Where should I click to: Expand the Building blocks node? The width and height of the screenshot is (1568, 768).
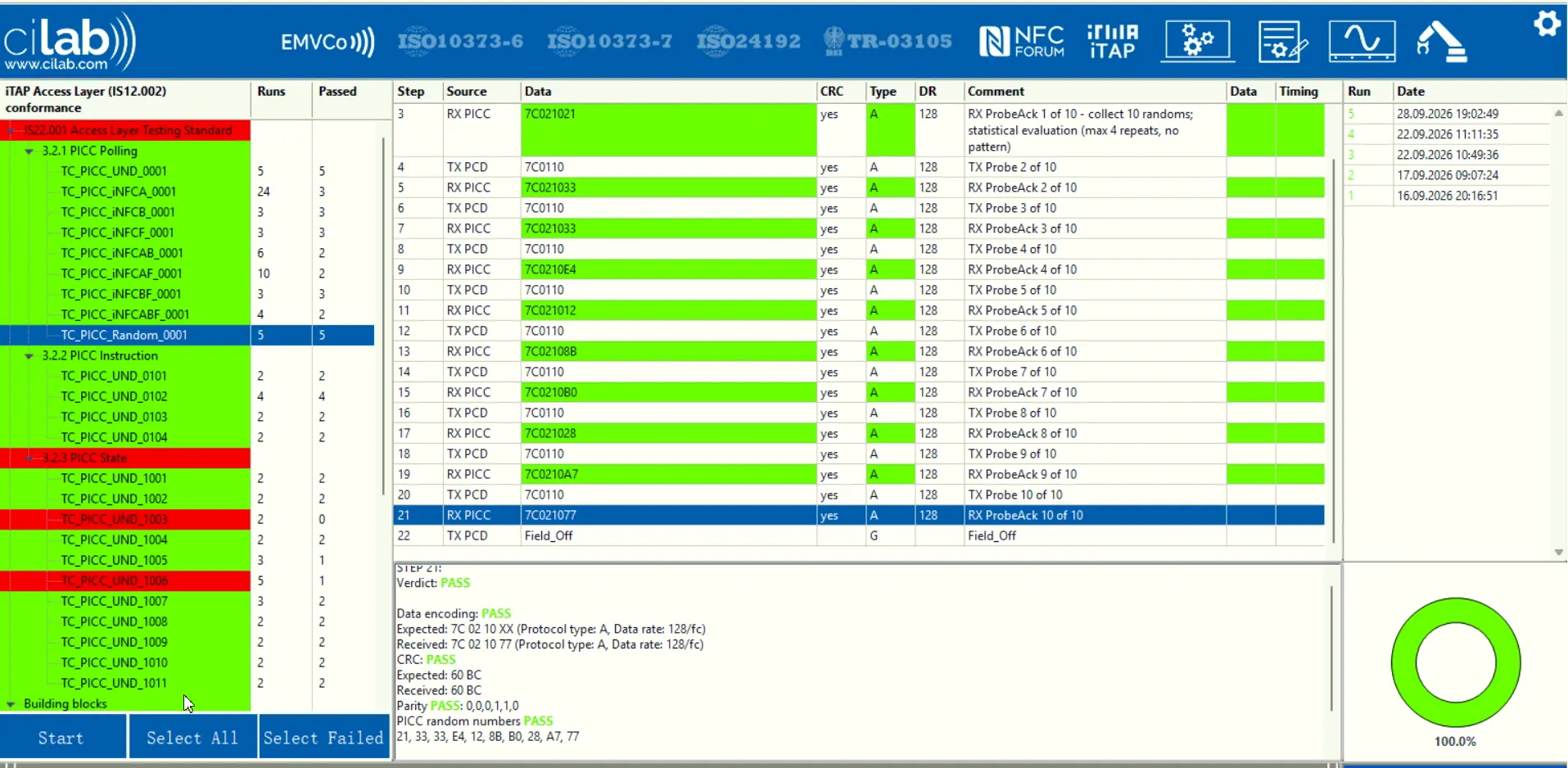[x=11, y=703]
